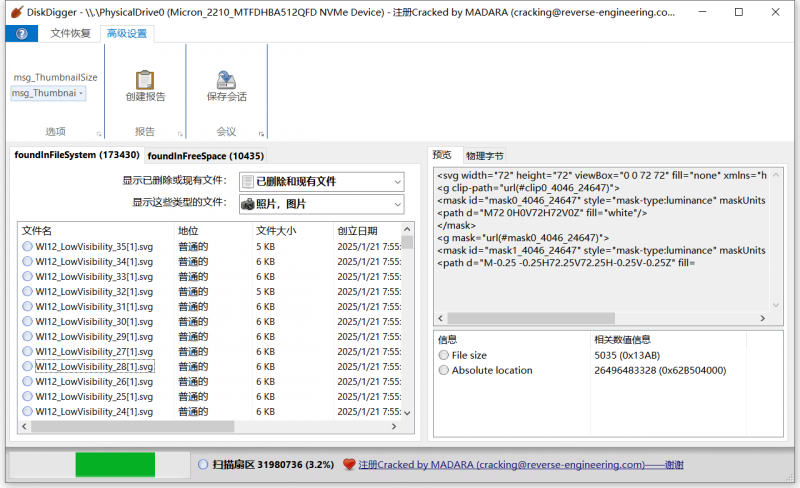Click the file icon of WI12_LowVisibility_28[1].svg

click(28, 367)
